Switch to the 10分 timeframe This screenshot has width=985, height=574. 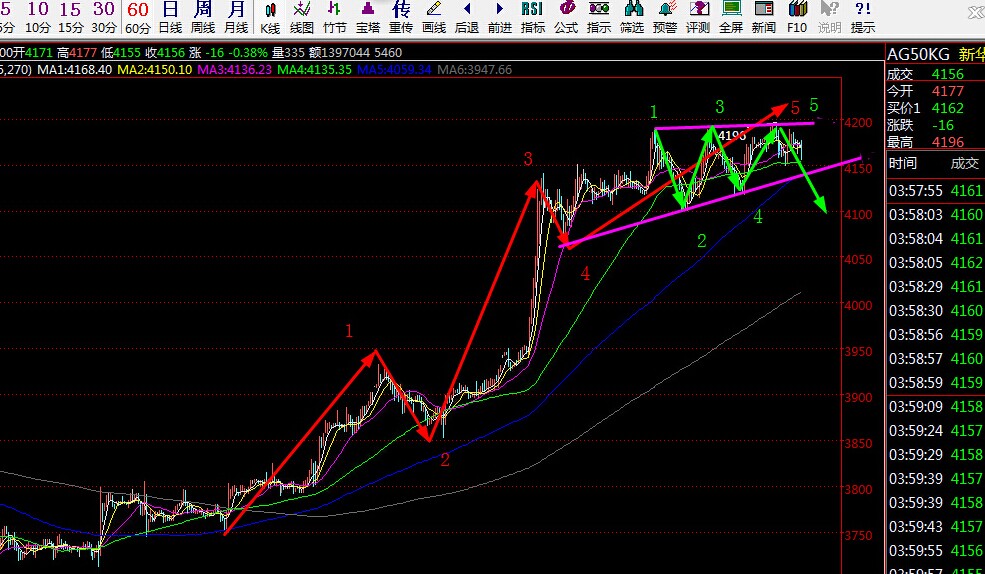pyautogui.click(x=38, y=17)
